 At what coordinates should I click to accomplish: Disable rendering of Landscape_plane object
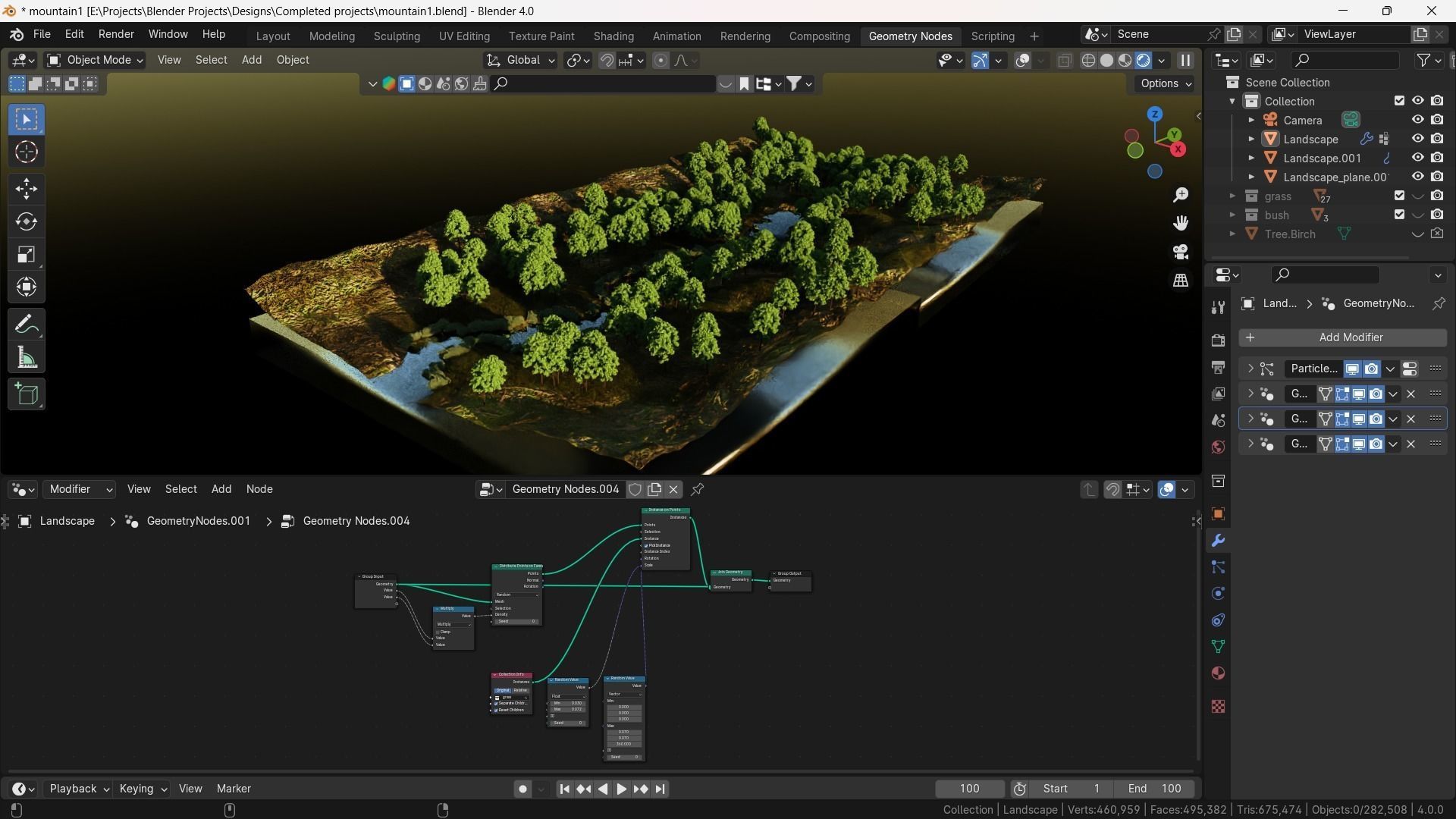click(1437, 177)
